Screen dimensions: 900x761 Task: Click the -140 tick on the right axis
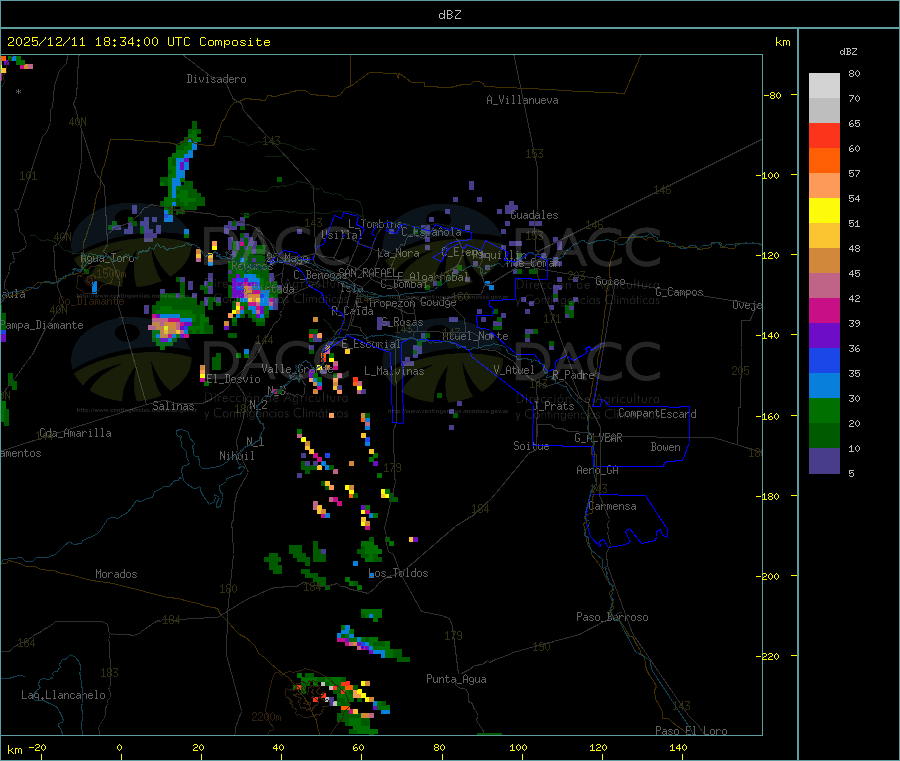click(770, 335)
